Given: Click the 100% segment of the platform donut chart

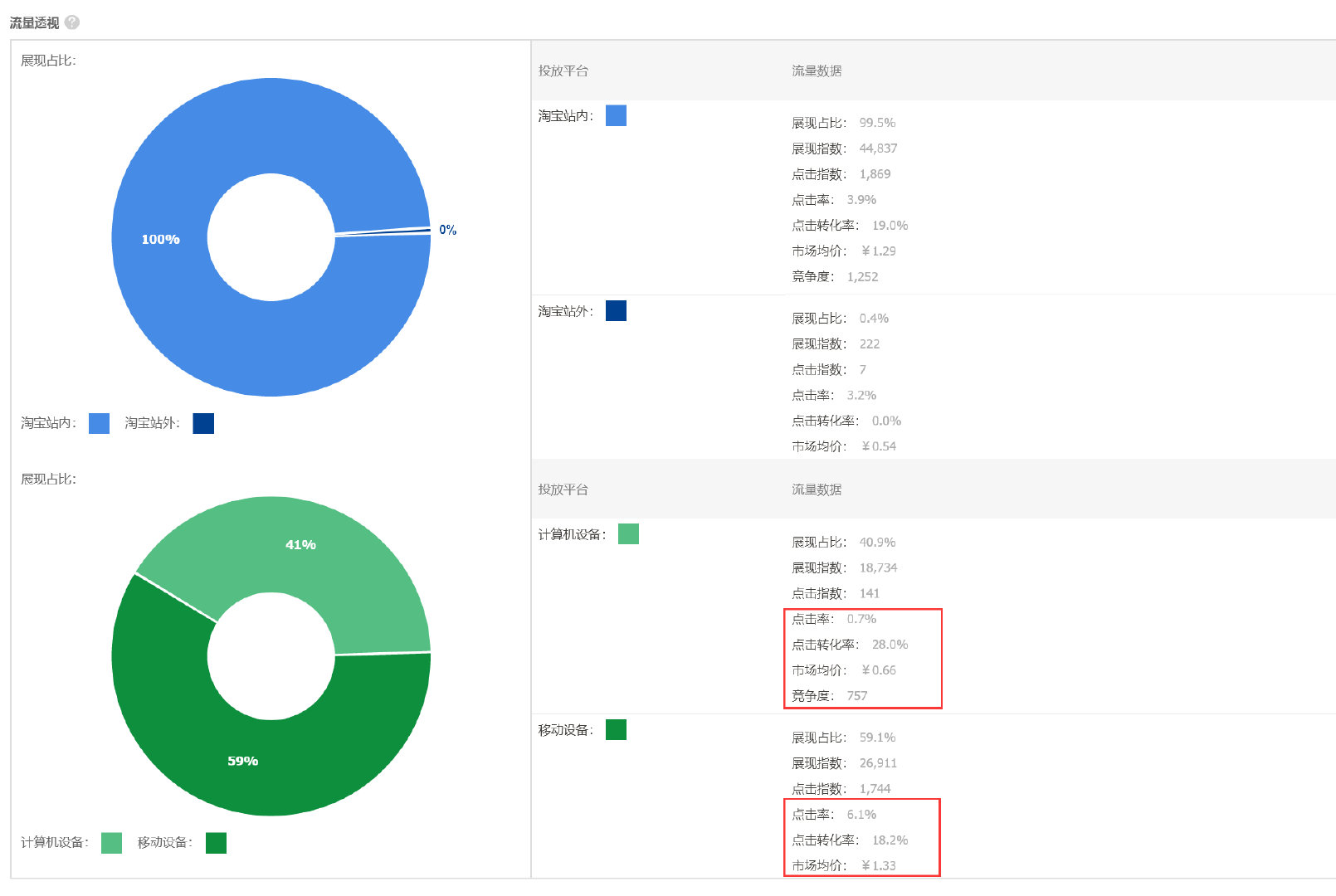Looking at the screenshot, I should pyautogui.click(x=160, y=239).
